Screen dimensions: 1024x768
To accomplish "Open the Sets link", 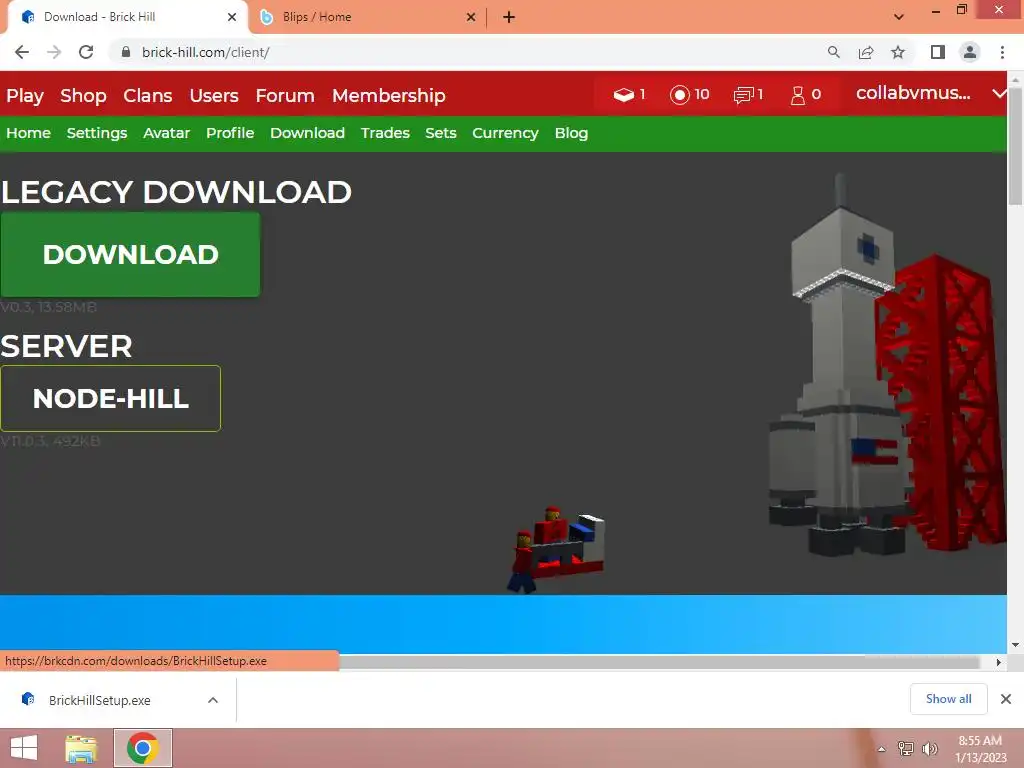I will click(x=441, y=133).
